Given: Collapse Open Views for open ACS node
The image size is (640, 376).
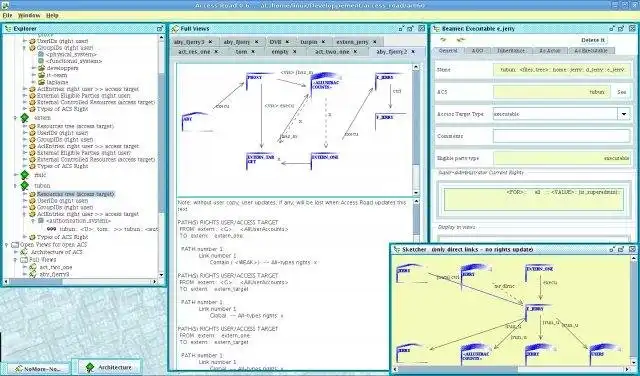Looking at the screenshot, I should [x=7, y=245].
